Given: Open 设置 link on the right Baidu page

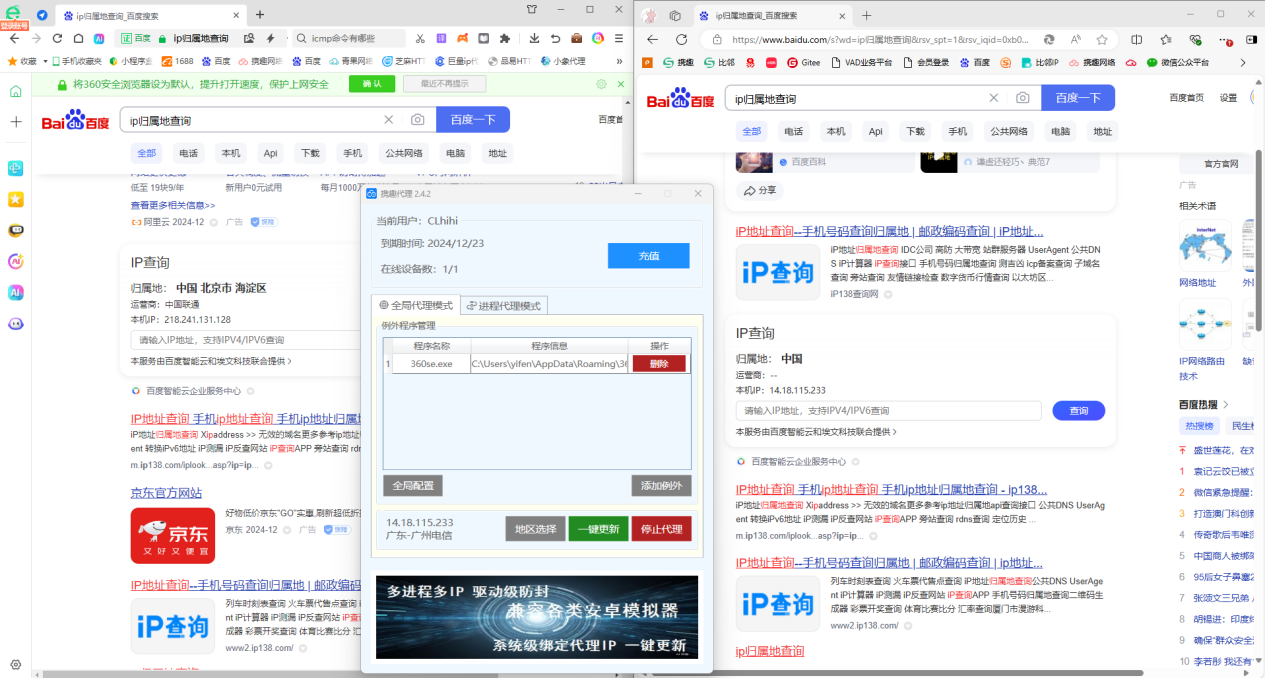Looking at the screenshot, I should 1228,98.
